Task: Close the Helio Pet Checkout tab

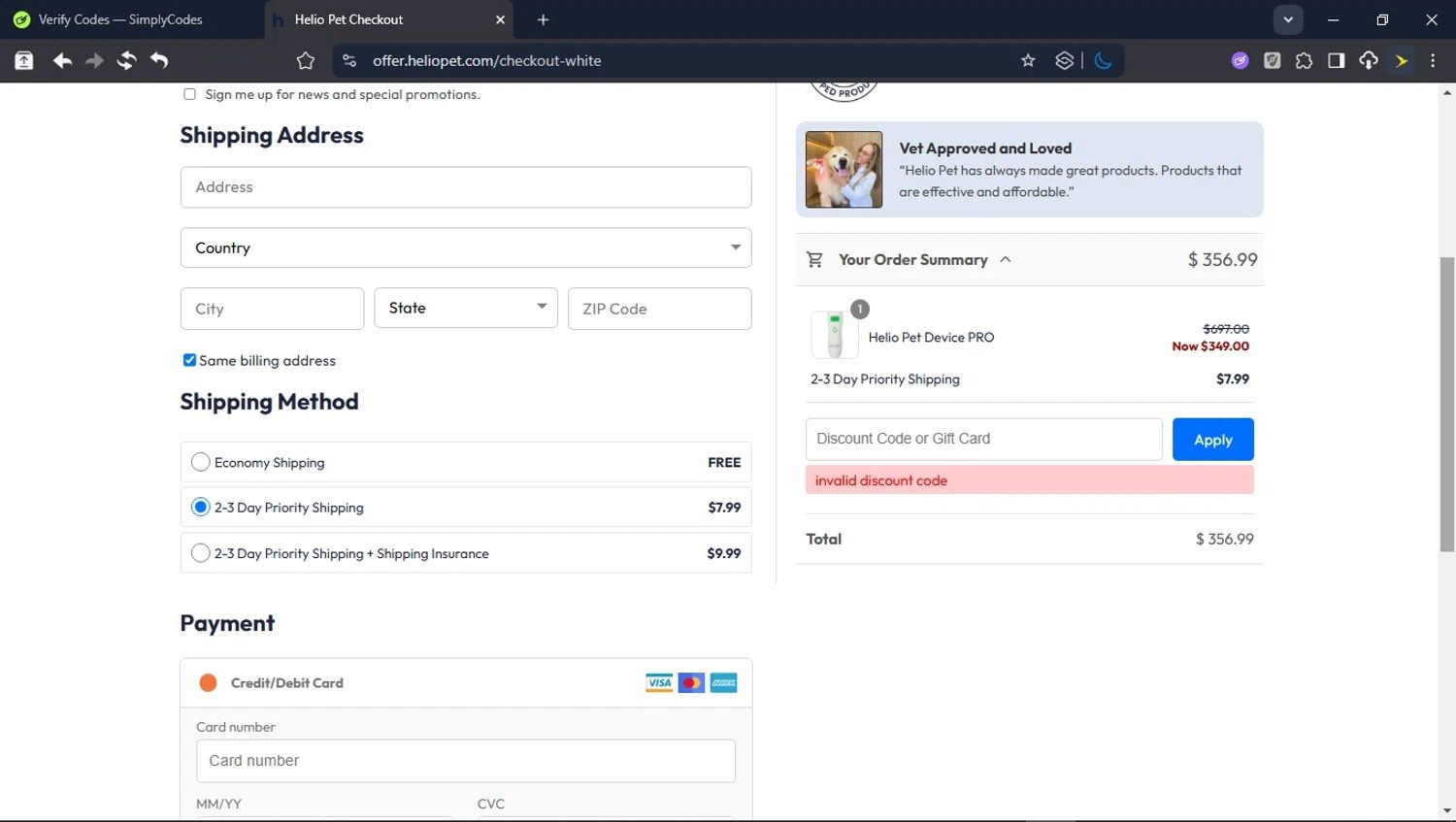Action: [x=500, y=19]
